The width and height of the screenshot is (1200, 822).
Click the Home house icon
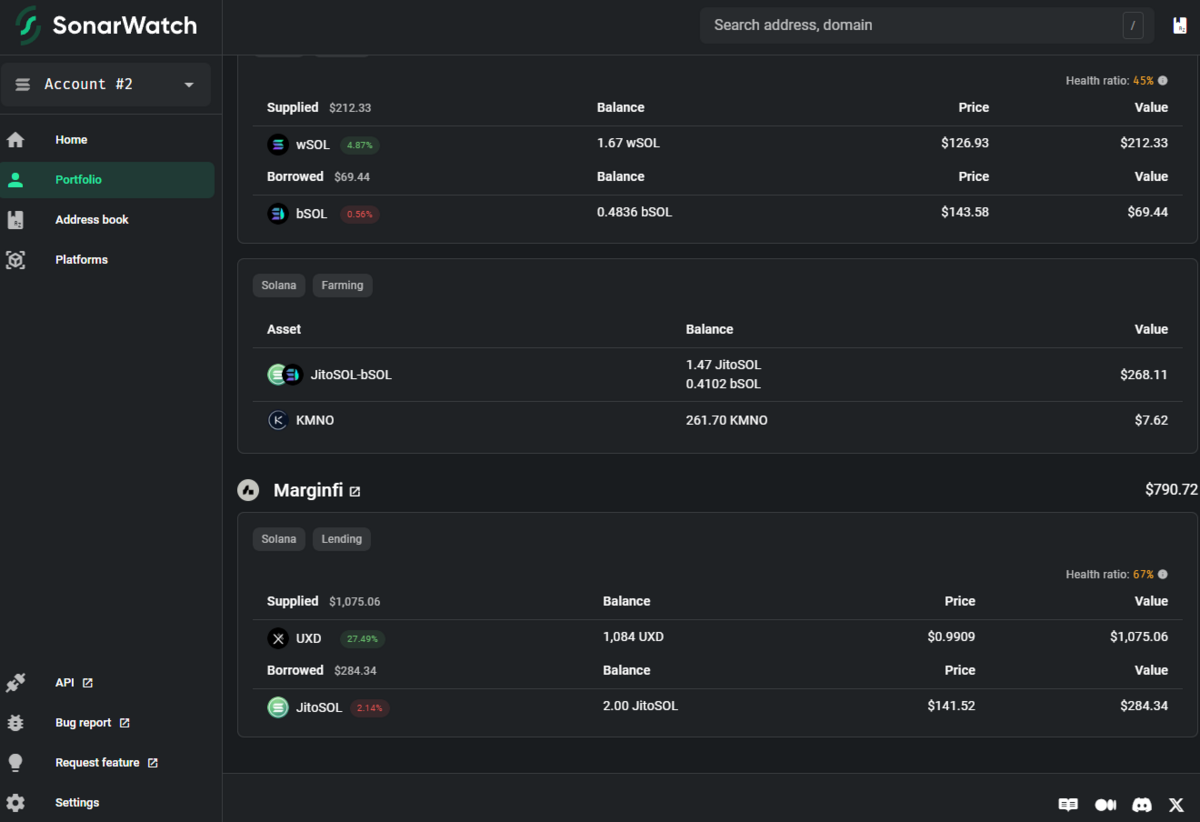[15, 140]
